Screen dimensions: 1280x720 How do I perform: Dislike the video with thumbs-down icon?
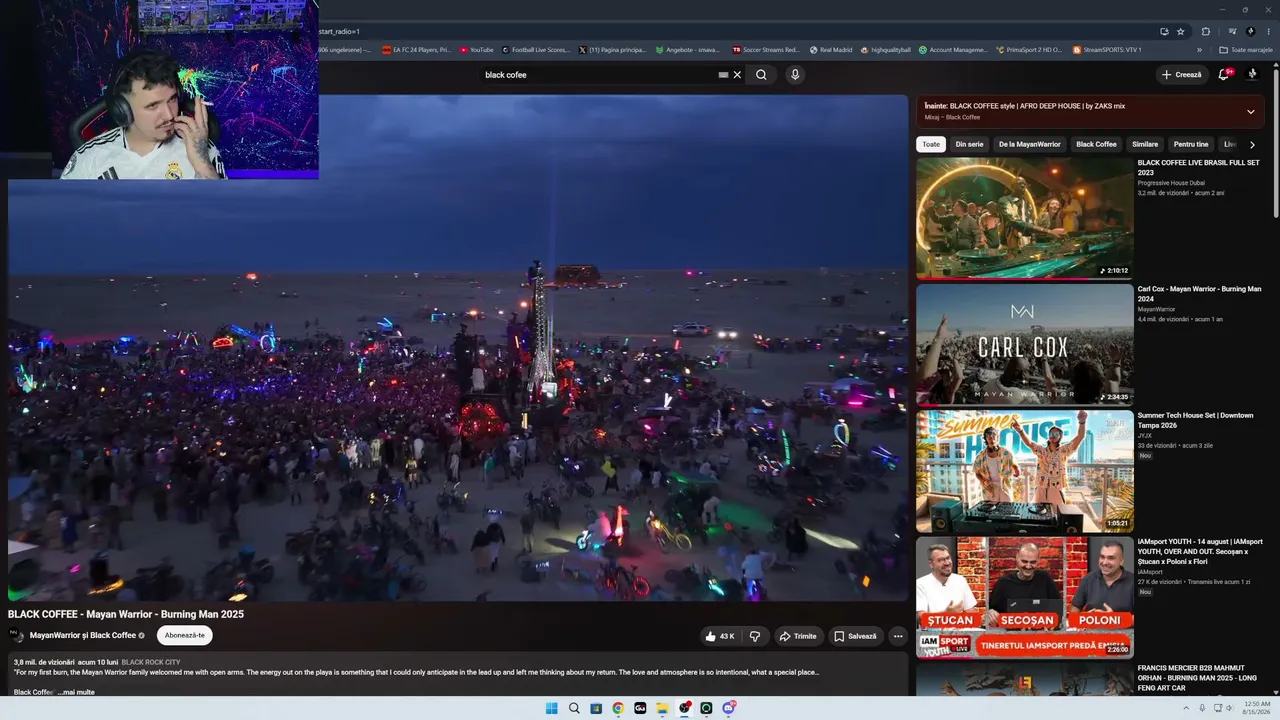(755, 636)
